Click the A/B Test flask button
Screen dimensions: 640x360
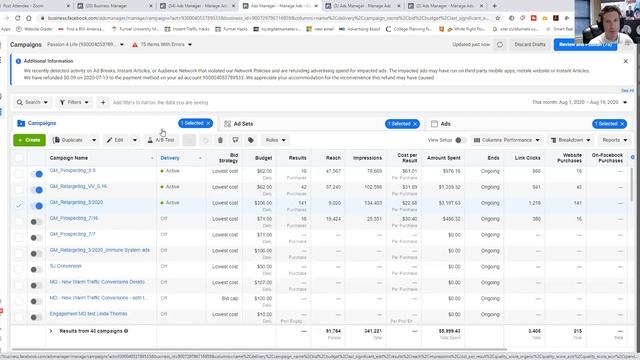(x=161, y=140)
